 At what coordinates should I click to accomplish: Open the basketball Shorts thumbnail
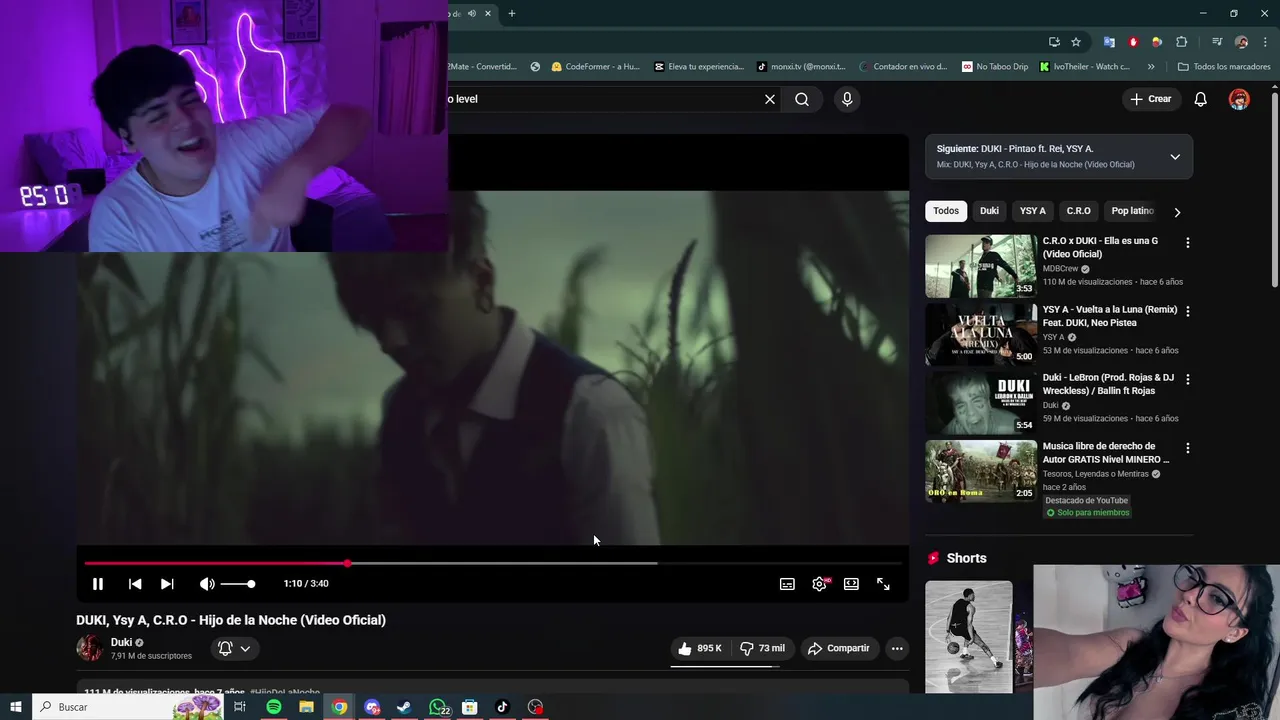pyautogui.click(x=968, y=637)
